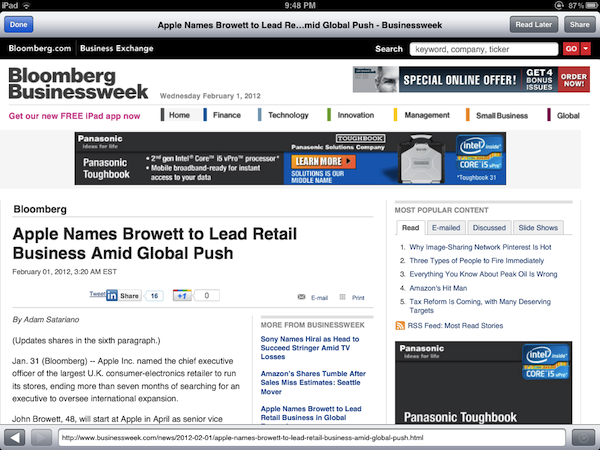Click the byline By Adam Satariano

[46, 320]
